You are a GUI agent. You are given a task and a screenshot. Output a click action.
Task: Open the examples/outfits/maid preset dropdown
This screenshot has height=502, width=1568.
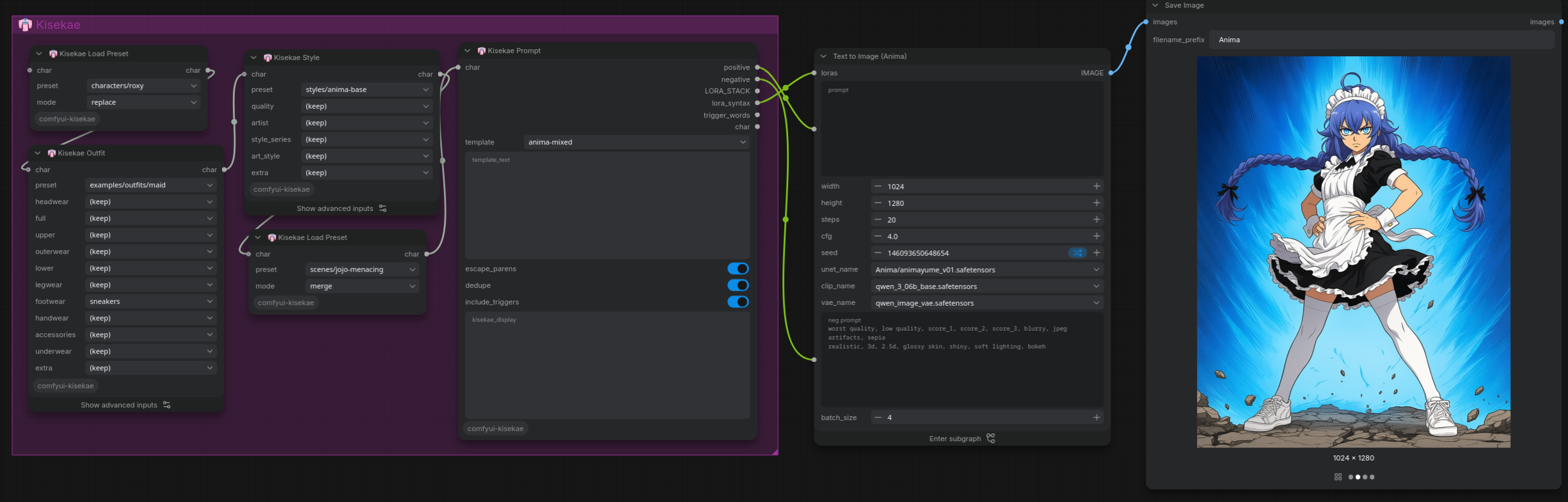pos(151,185)
